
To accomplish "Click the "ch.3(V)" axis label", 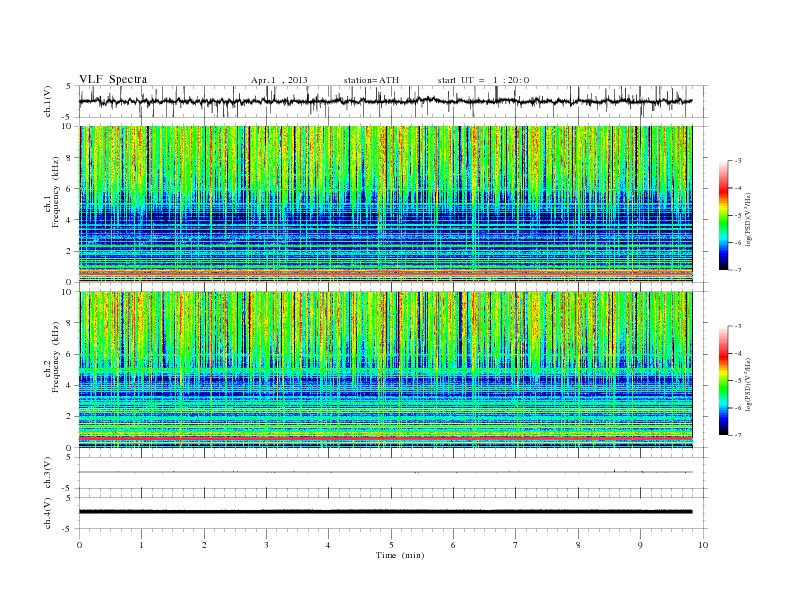I will [x=48, y=473].
